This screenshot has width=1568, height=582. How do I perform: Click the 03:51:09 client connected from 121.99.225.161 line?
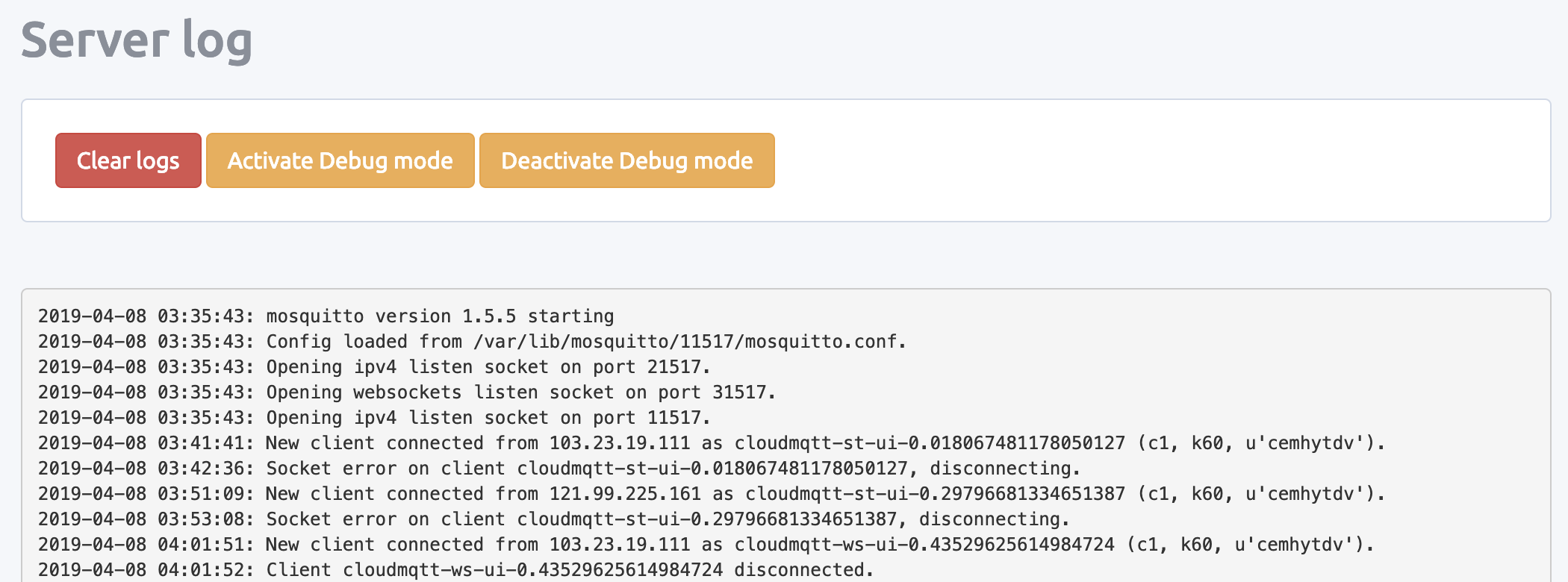coord(712,494)
